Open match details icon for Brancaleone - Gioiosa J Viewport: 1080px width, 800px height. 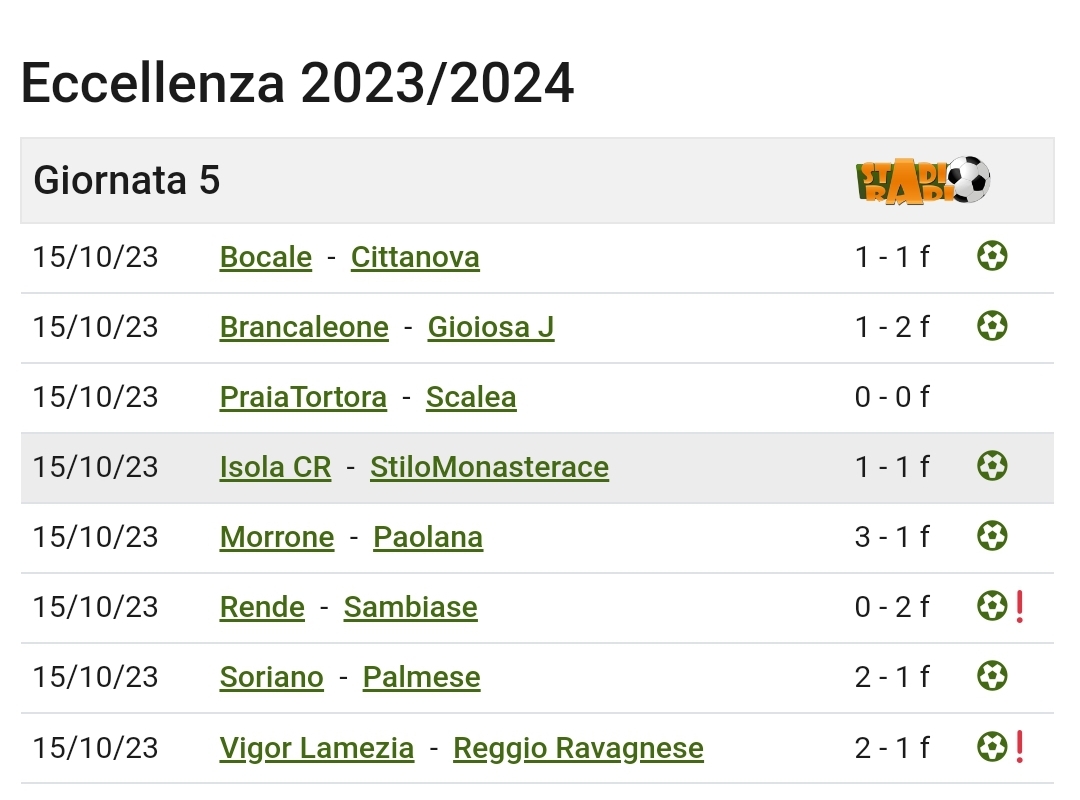992,326
